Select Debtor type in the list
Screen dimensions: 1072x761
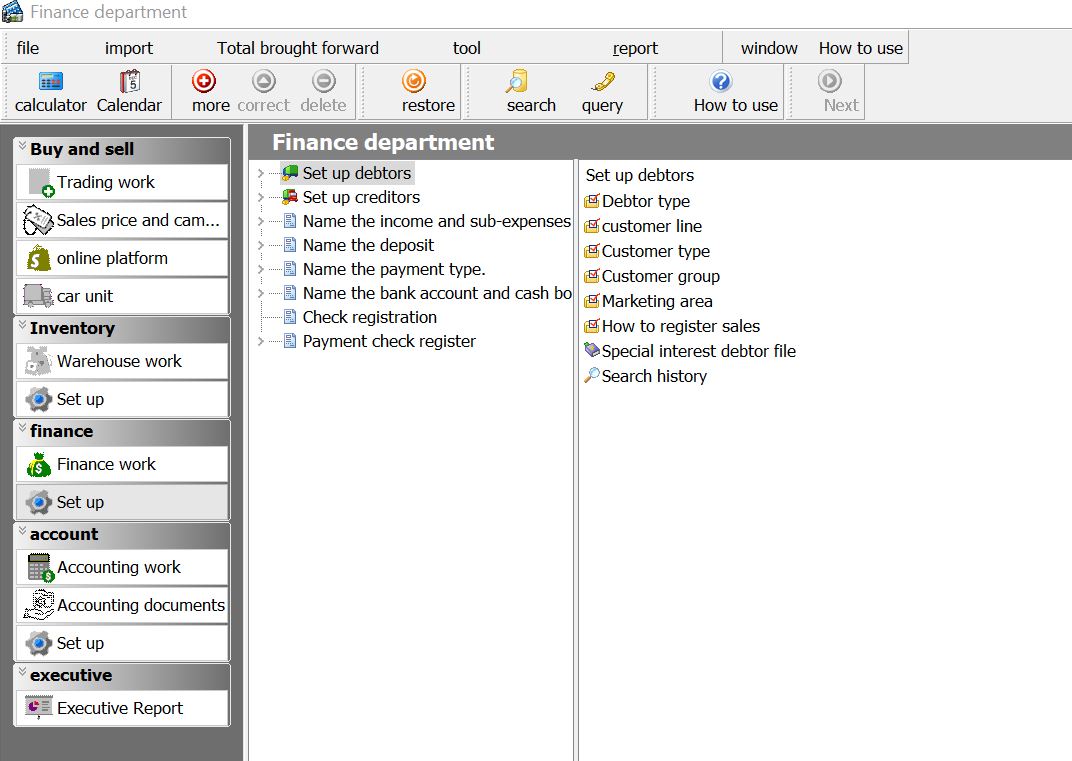point(645,201)
